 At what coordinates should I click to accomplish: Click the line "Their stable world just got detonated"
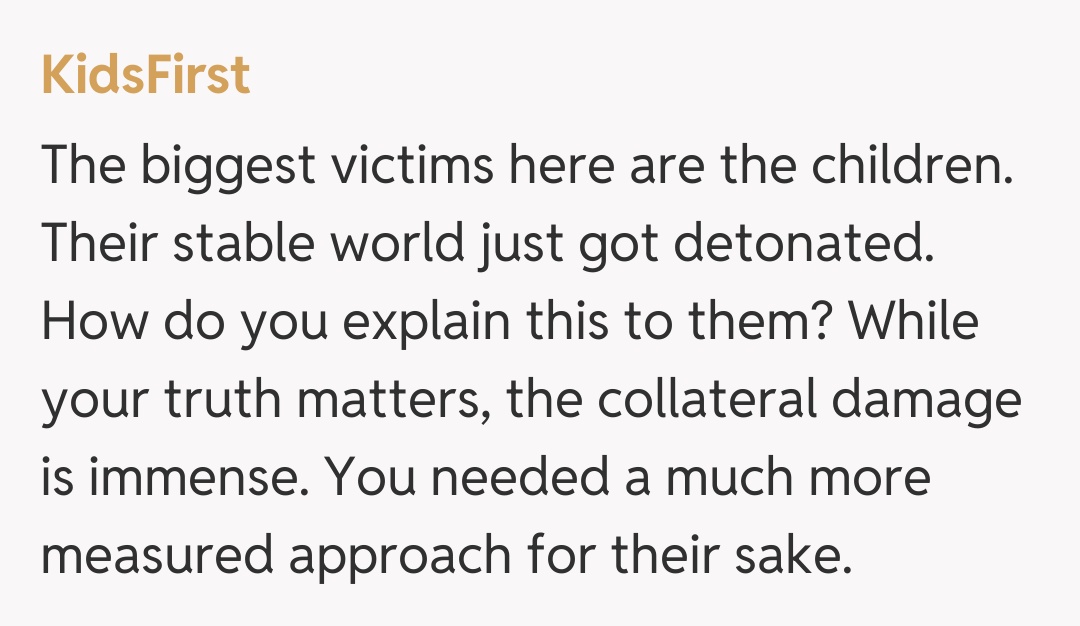point(486,244)
